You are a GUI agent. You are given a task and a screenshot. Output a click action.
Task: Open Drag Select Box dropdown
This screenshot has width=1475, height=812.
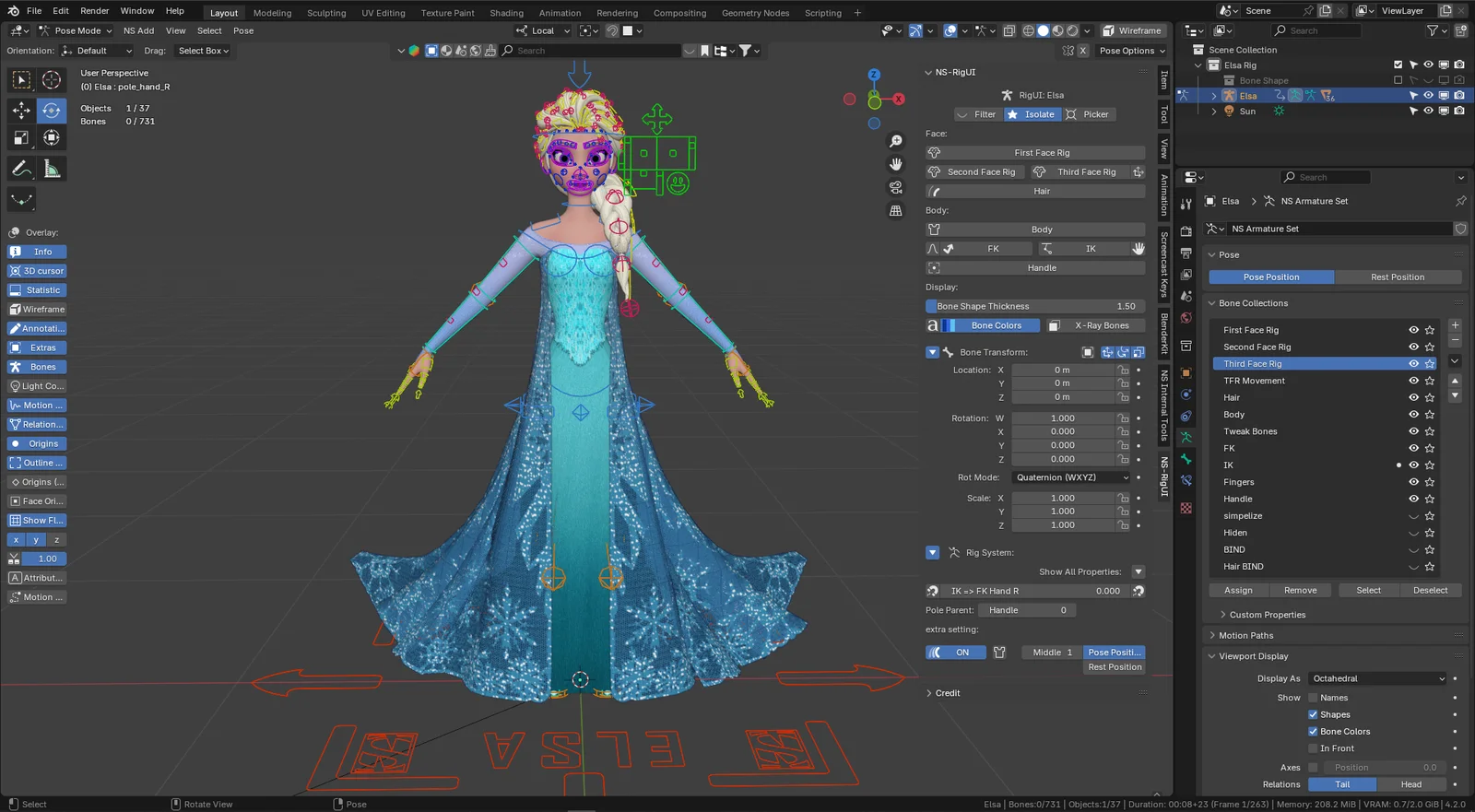coord(203,51)
